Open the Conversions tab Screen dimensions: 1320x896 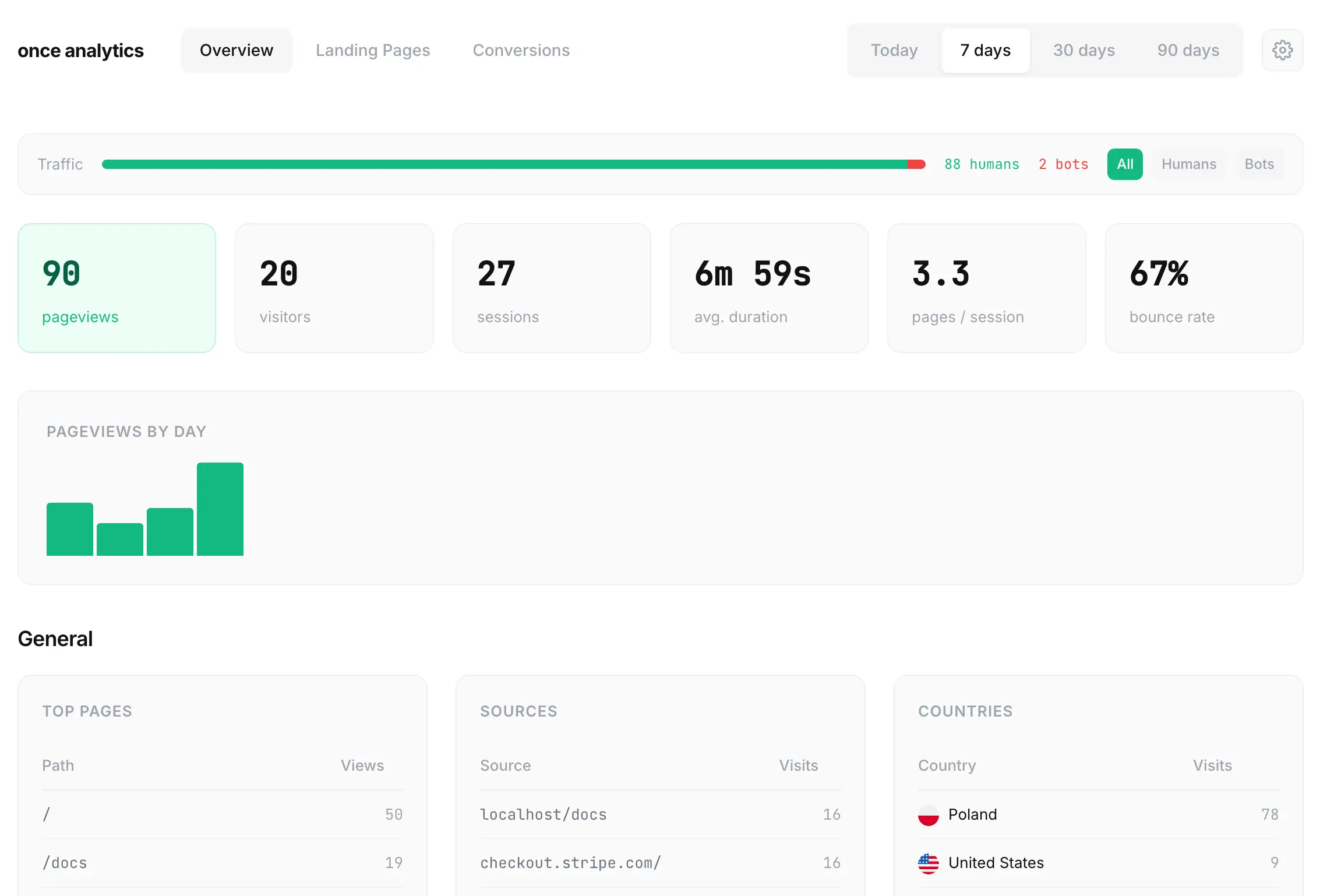tap(521, 50)
